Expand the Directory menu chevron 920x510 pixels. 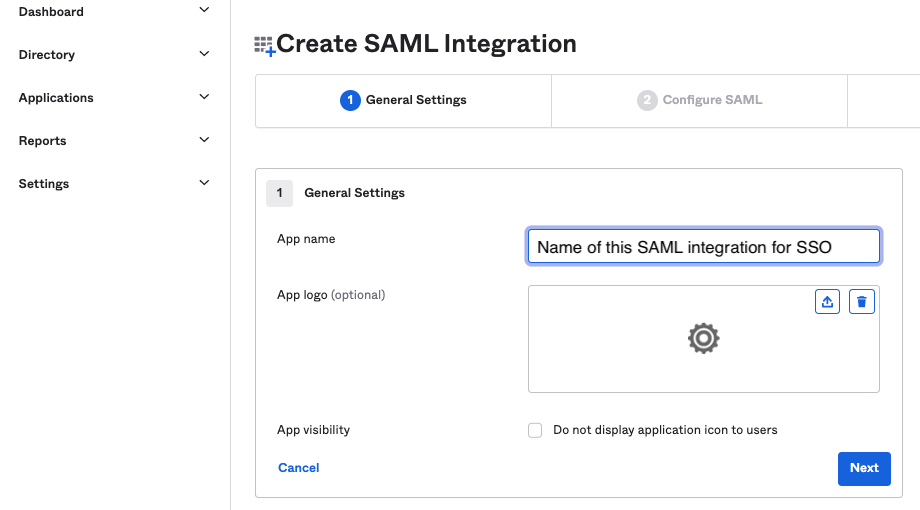[204, 54]
